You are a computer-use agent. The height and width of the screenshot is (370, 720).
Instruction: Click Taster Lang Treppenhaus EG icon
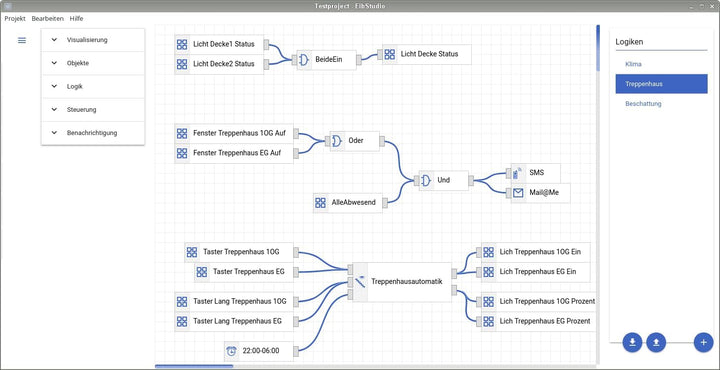[x=182, y=321]
